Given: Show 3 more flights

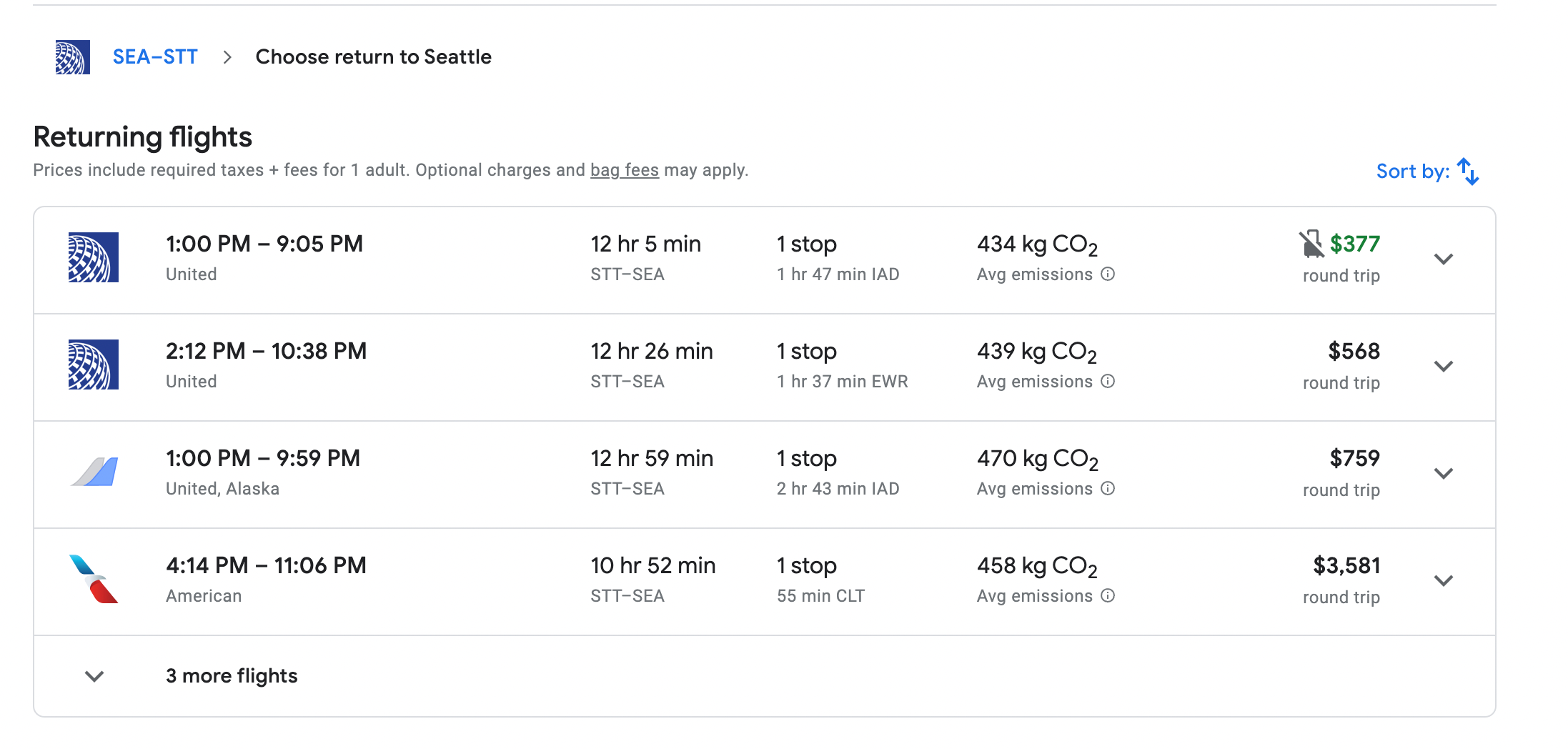Looking at the screenshot, I should (231, 676).
